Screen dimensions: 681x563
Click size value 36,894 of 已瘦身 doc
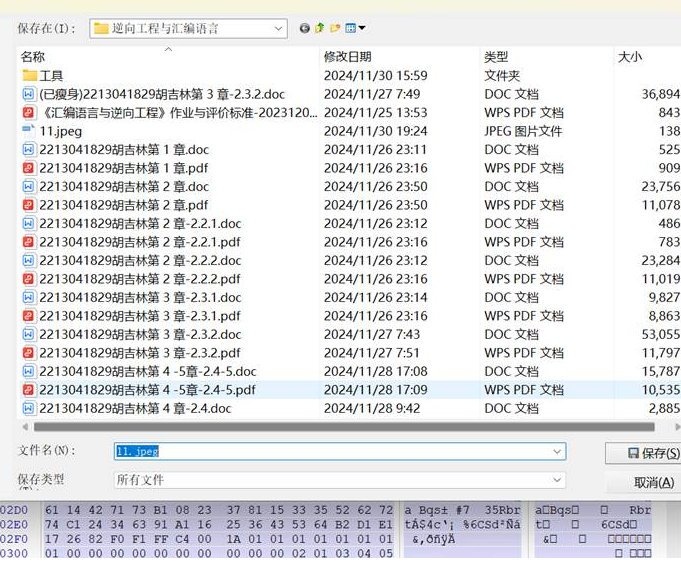pyautogui.click(x=661, y=94)
